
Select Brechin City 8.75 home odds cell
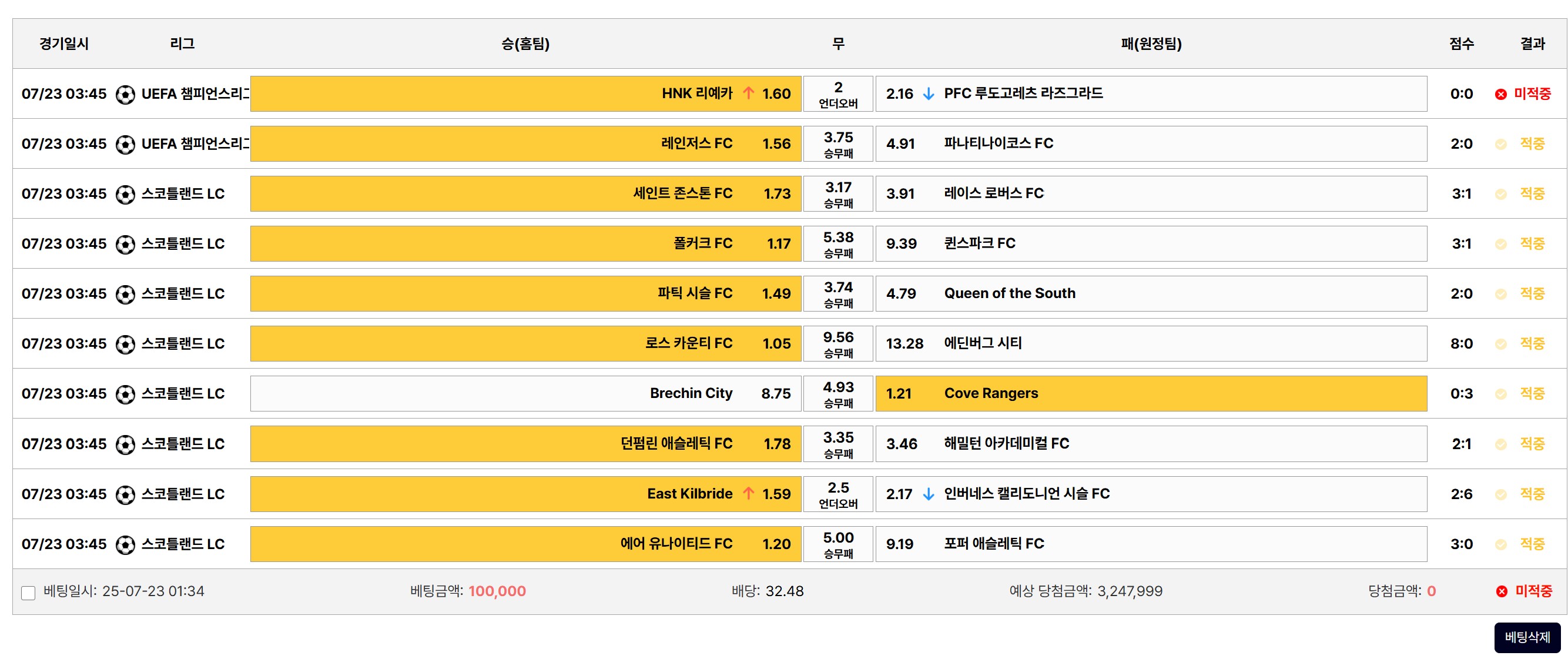(525, 393)
